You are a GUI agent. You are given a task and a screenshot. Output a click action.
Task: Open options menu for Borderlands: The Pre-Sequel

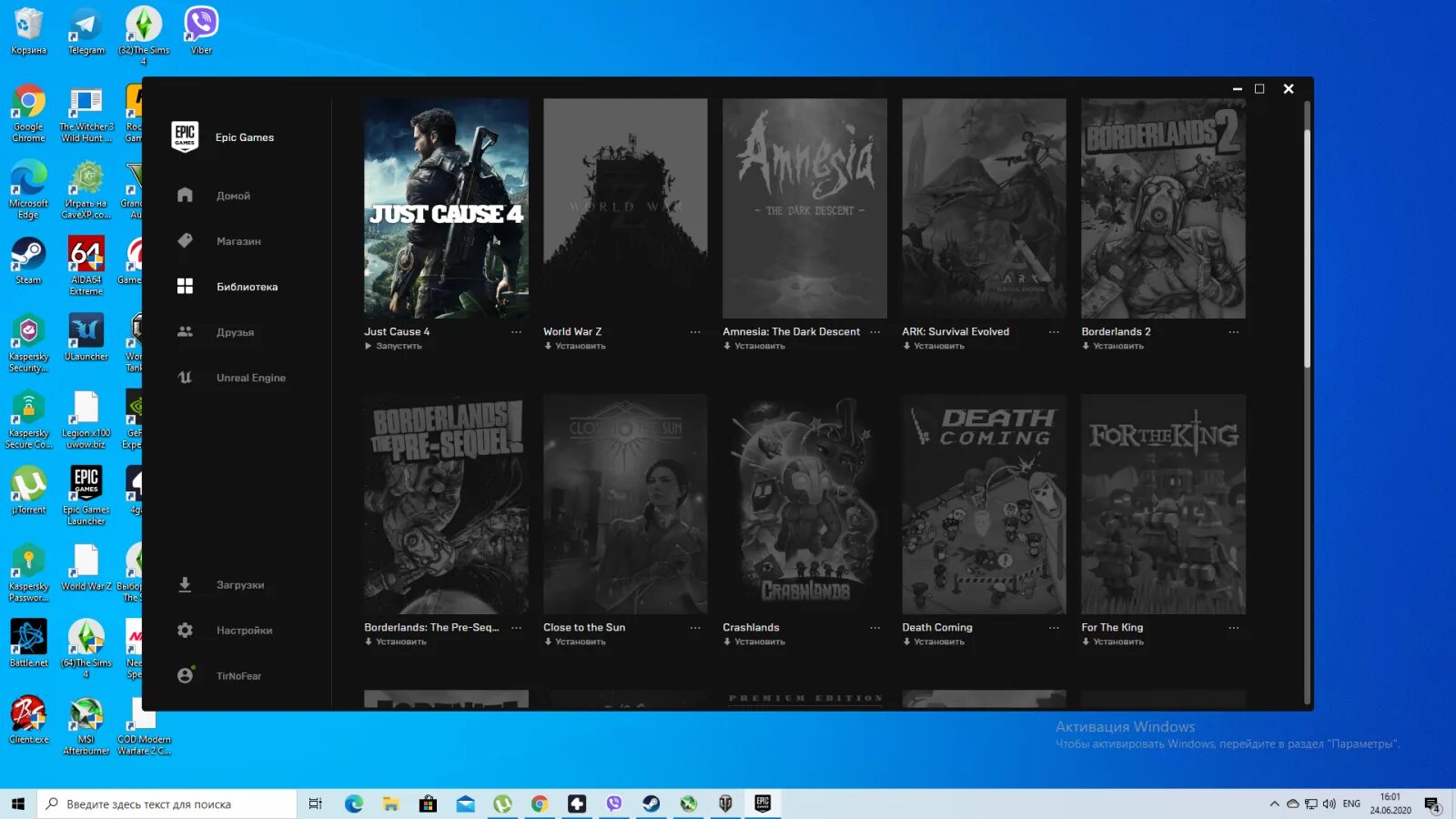click(x=516, y=628)
